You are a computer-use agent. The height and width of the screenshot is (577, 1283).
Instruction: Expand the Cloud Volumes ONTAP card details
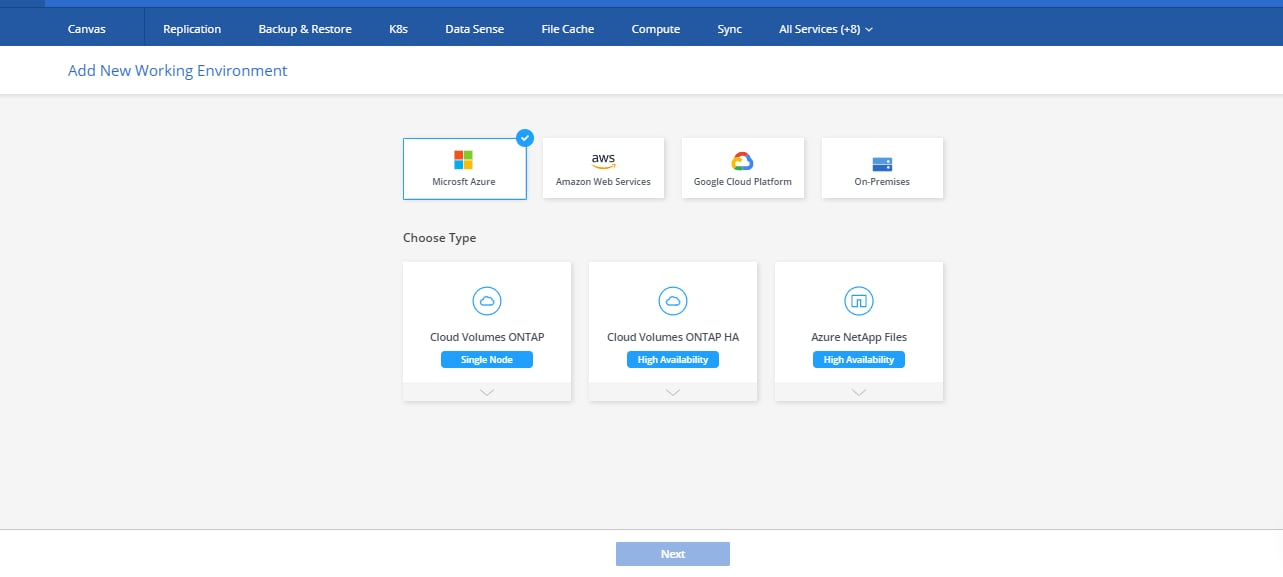[487, 392]
